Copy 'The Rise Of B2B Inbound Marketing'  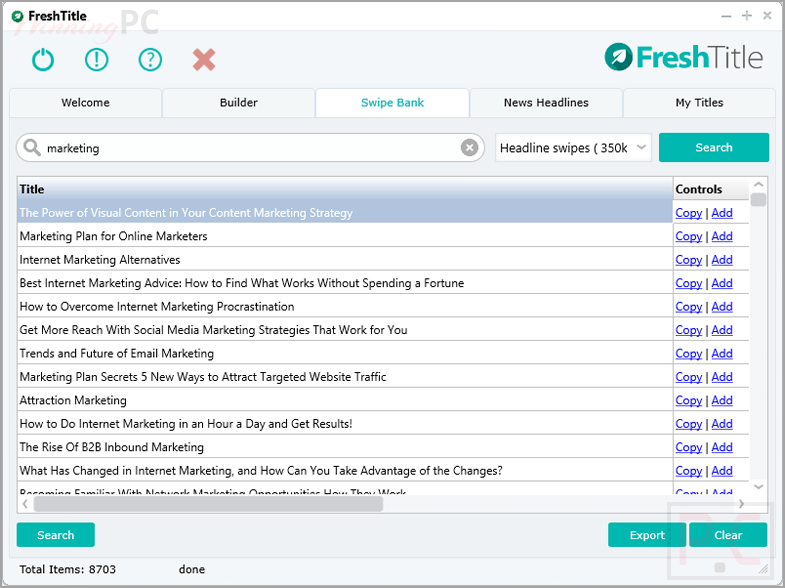click(x=688, y=447)
